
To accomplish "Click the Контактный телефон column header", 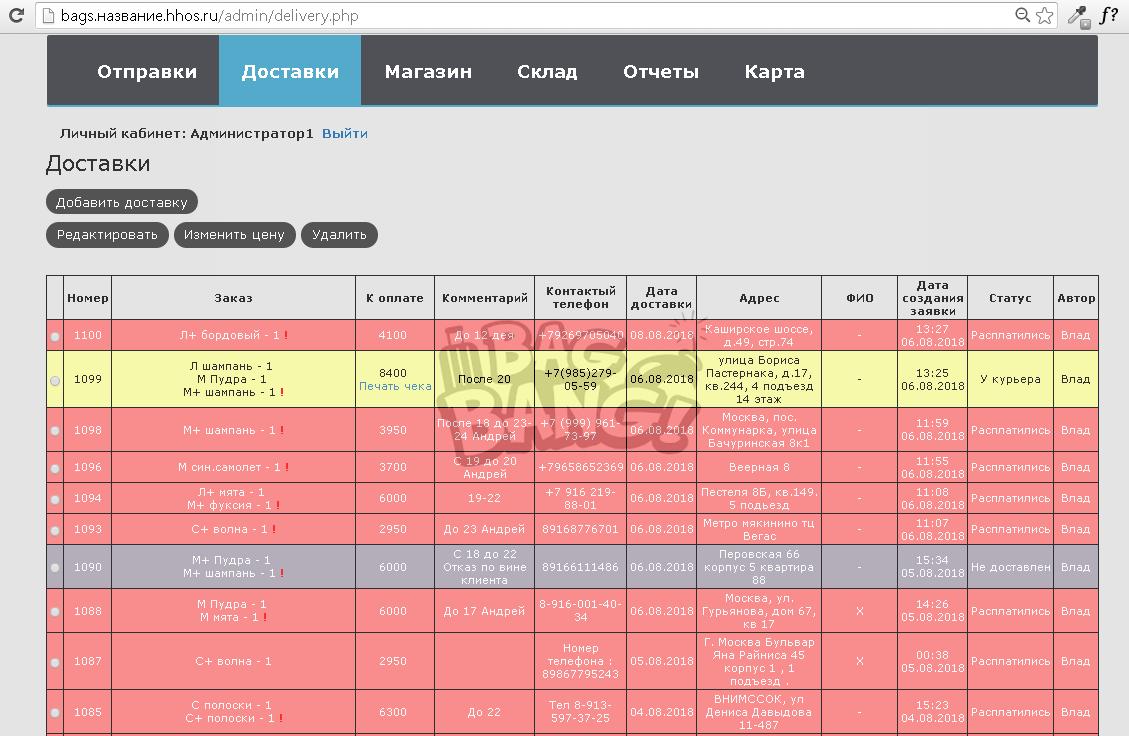I will pyautogui.click(x=580, y=298).
